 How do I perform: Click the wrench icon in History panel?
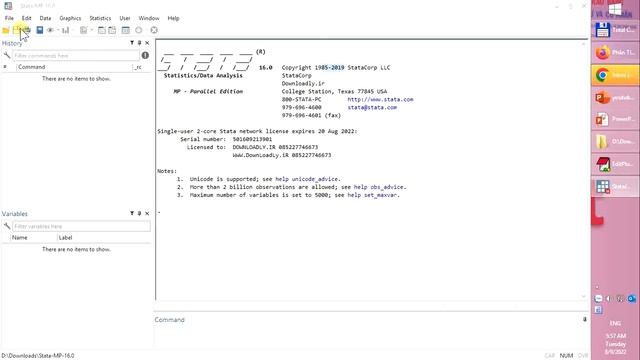pos(7,55)
